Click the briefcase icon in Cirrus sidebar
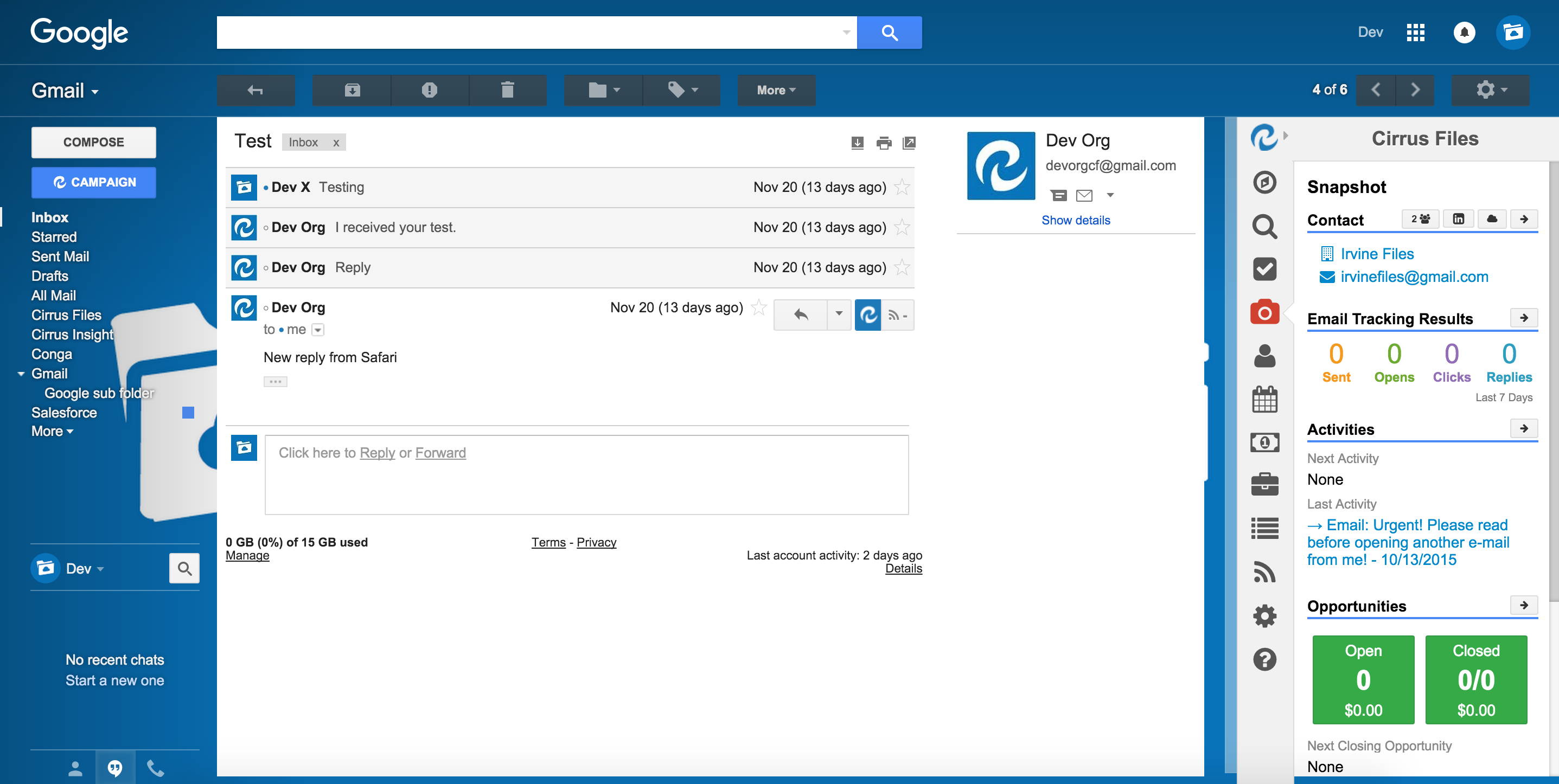Viewport: 1559px width, 784px height. coord(1264,485)
